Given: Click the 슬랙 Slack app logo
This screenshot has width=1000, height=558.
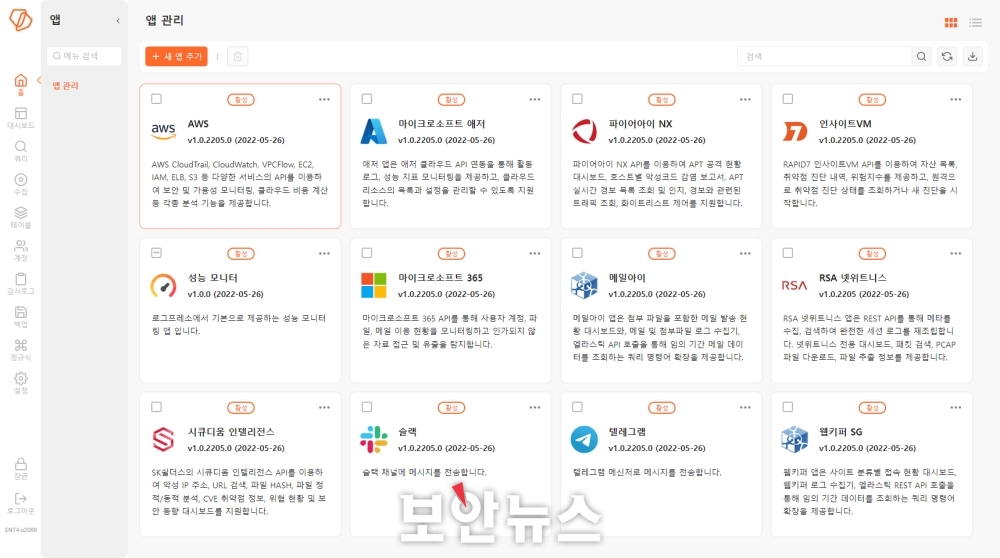Looking at the screenshot, I should pos(374,439).
